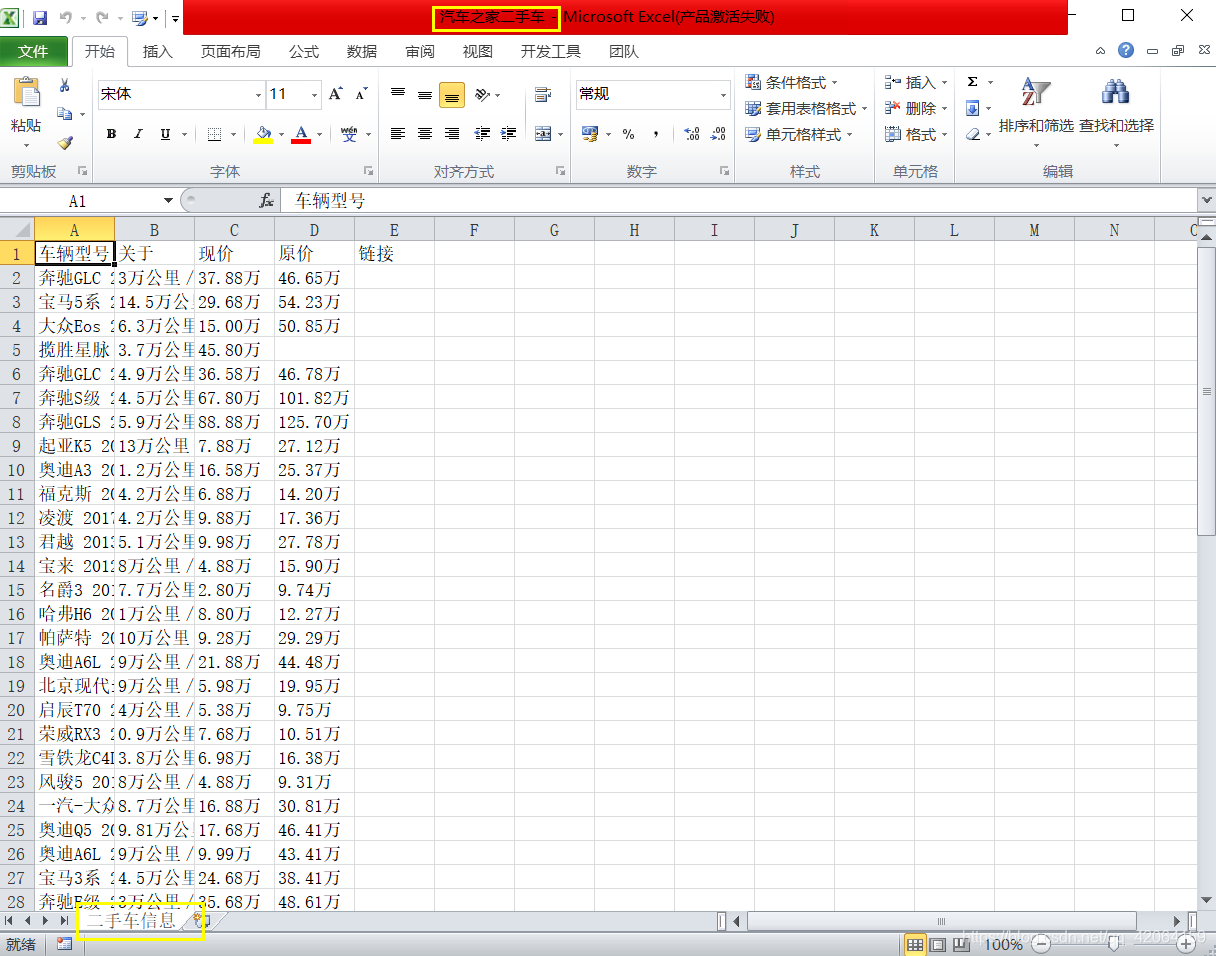Click the Decrease Indent icon
Image resolution: width=1216 pixels, height=956 pixels.
(482, 134)
